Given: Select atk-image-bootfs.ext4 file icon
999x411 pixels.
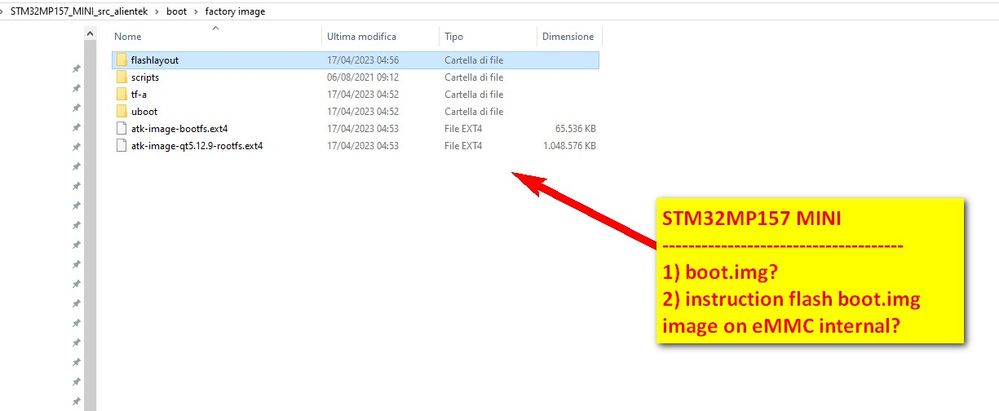Looking at the screenshot, I should click(122, 129).
